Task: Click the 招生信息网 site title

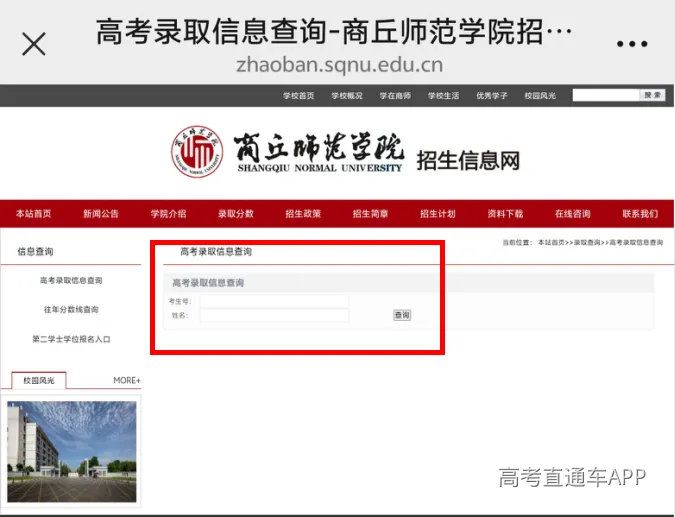Action: point(468,160)
